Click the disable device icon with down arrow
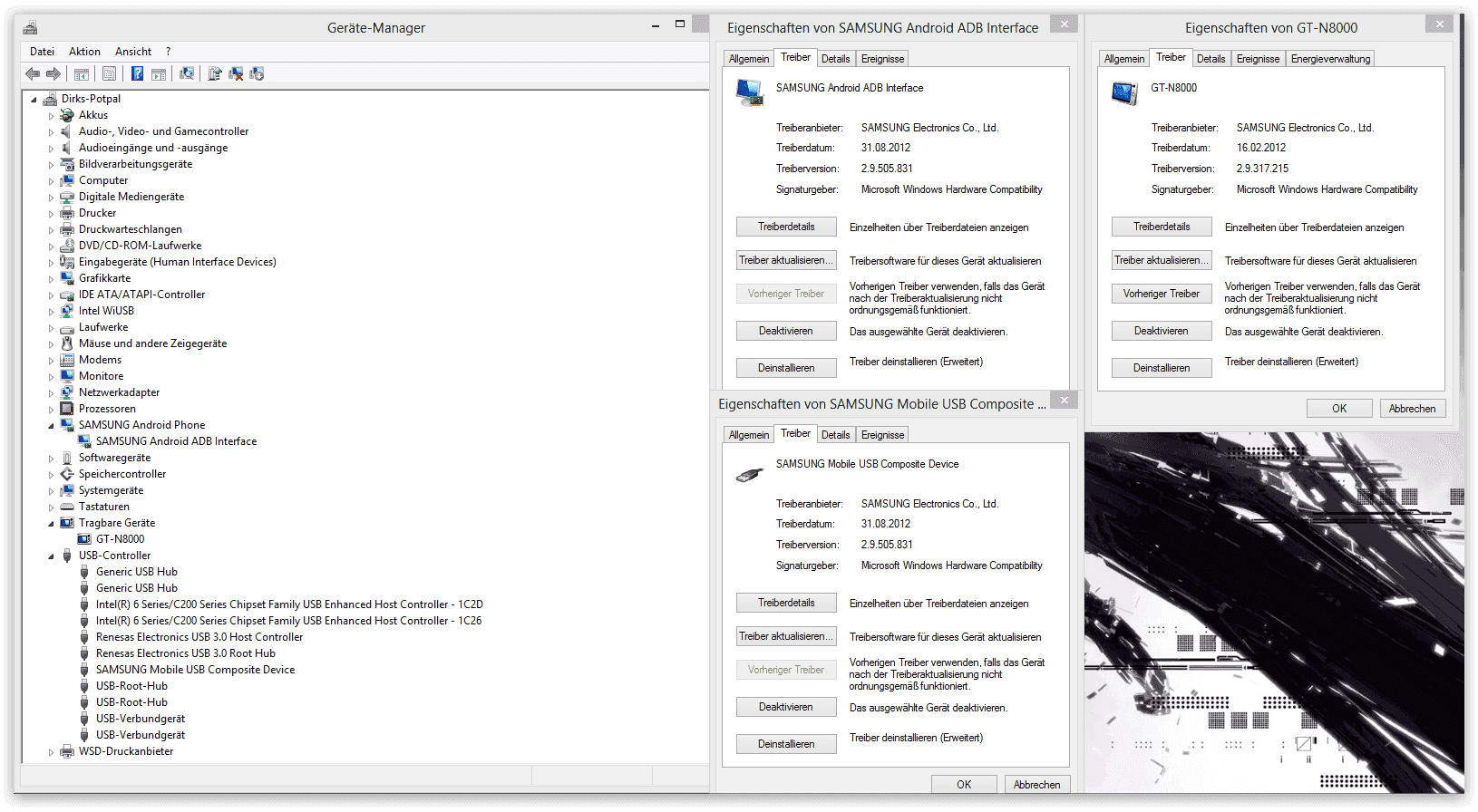 [257, 74]
